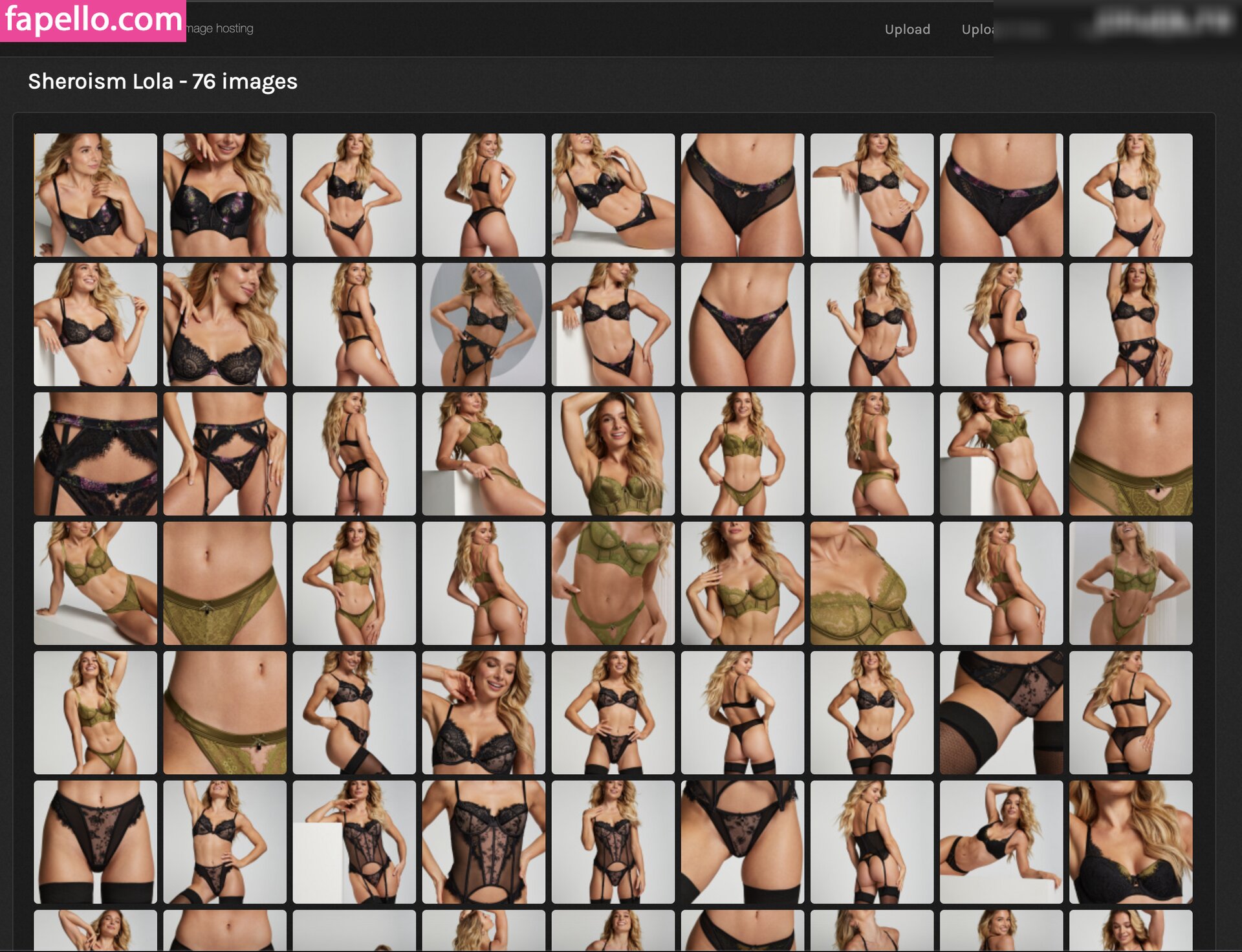Open the very first gallery thumbnail
The height and width of the screenshot is (952, 1242).
pyautogui.click(x=95, y=195)
